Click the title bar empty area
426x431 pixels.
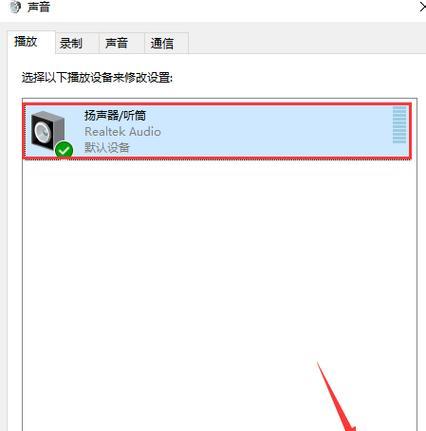coord(233,7)
